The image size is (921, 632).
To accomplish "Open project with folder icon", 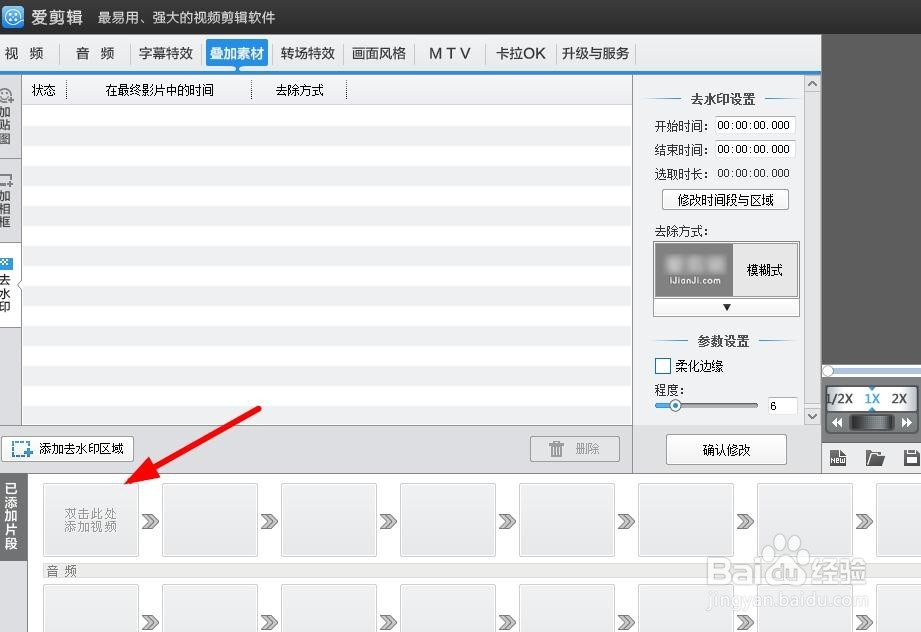I will coord(875,458).
